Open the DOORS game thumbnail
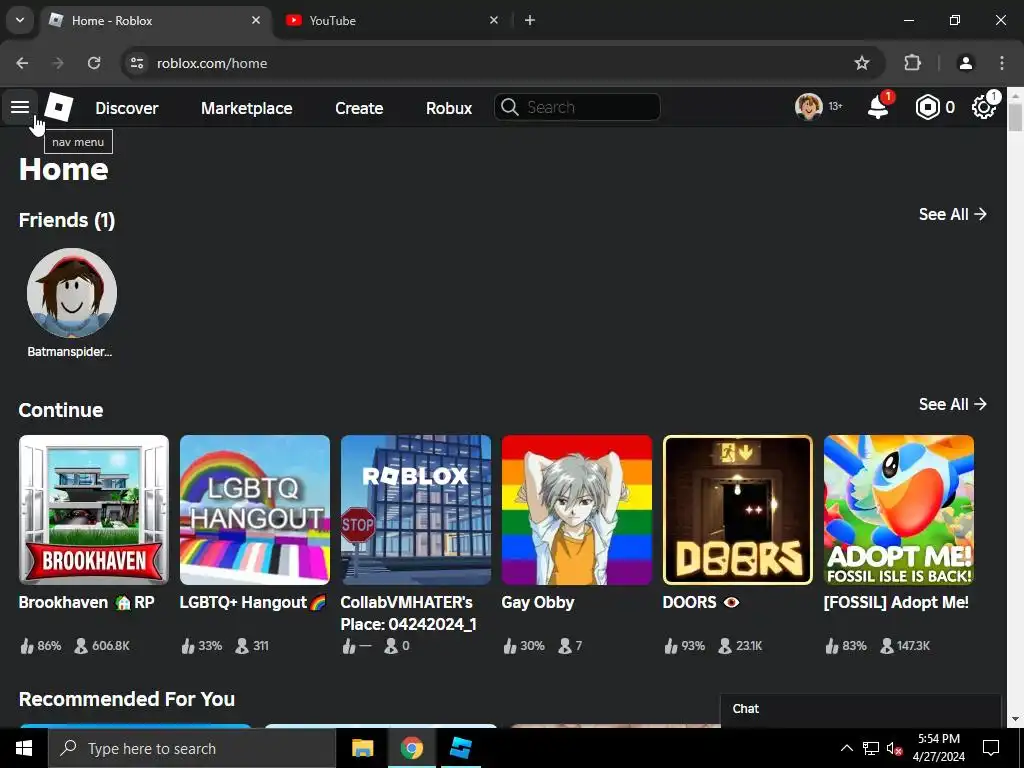 click(x=738, y=510)
